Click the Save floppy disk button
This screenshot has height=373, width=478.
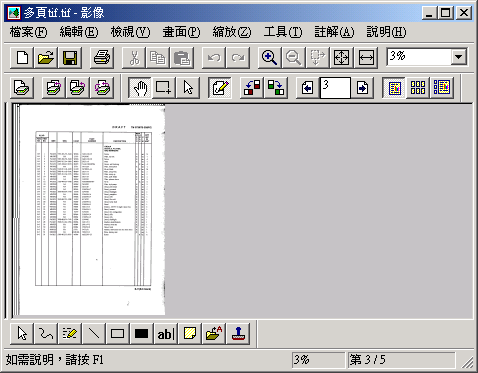(70, 58)
